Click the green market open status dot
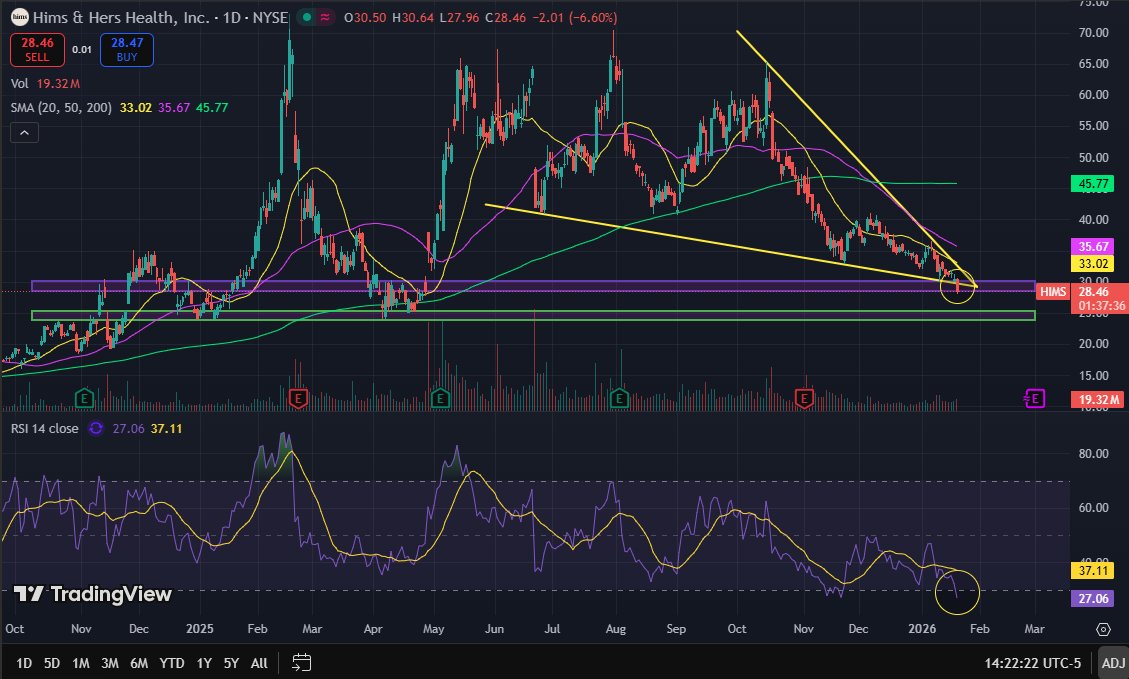Image resolution: width=1129 pixels, height=679 pixels. coord(307,17)
